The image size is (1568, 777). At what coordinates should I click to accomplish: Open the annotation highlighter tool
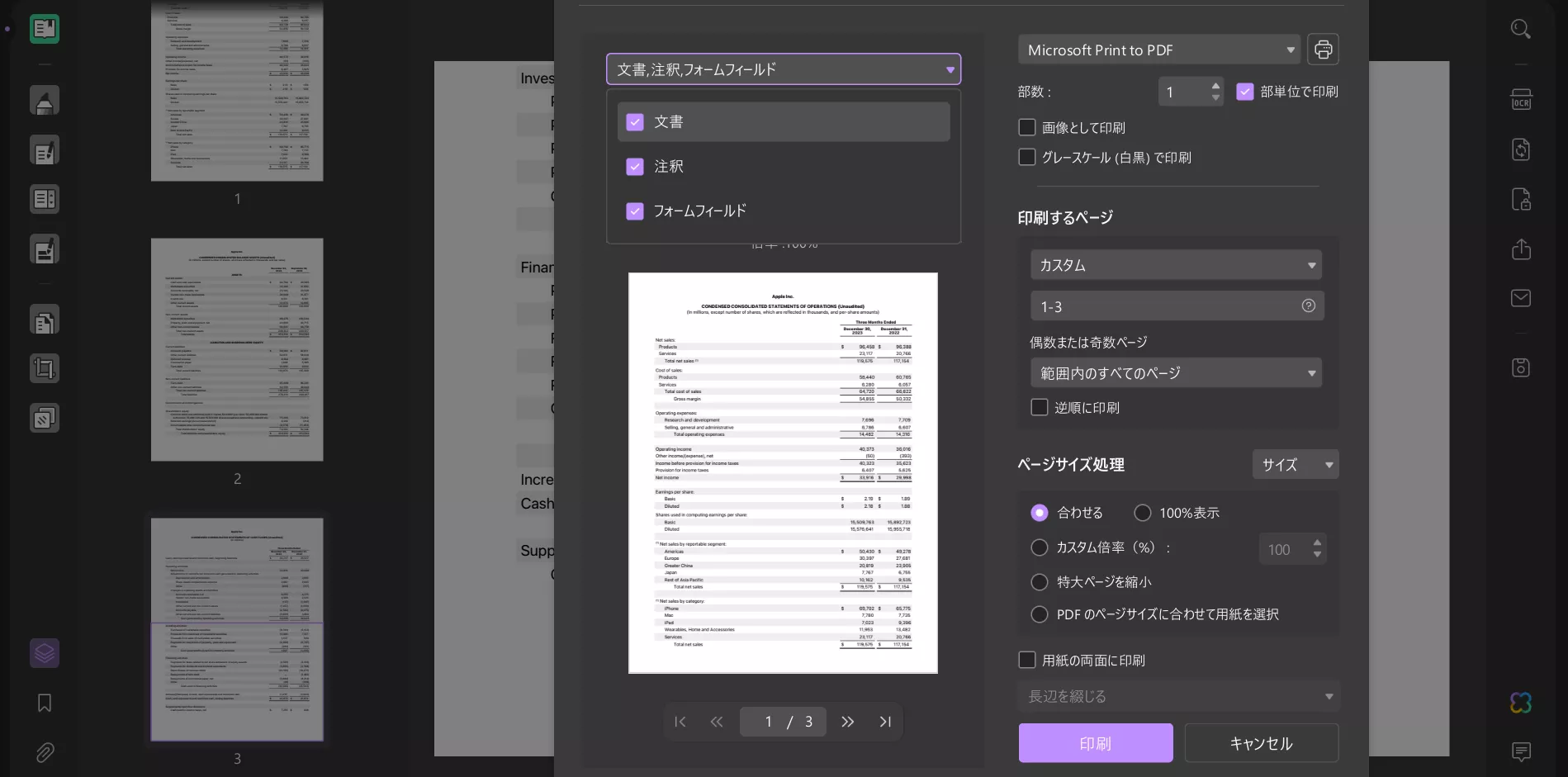pos(45,100)
